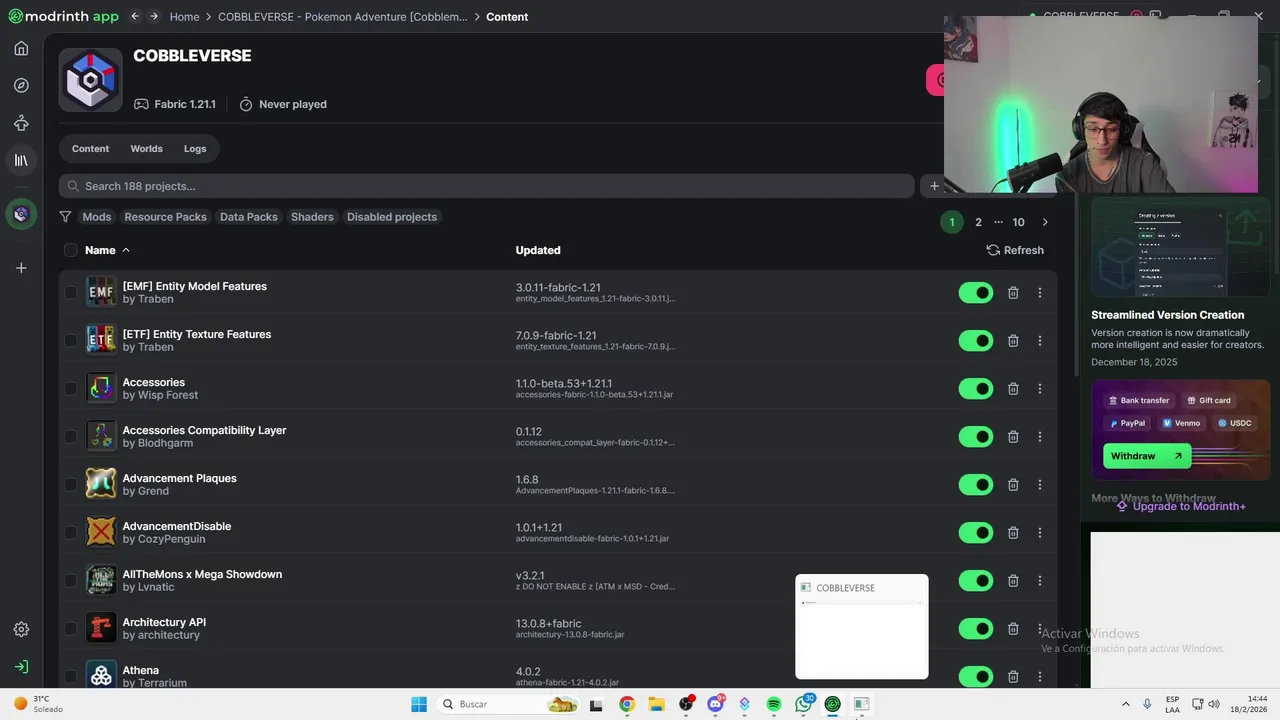Go to page 2 of results
The width and height of the screenshot is (1280, 720).
(978, 222)
